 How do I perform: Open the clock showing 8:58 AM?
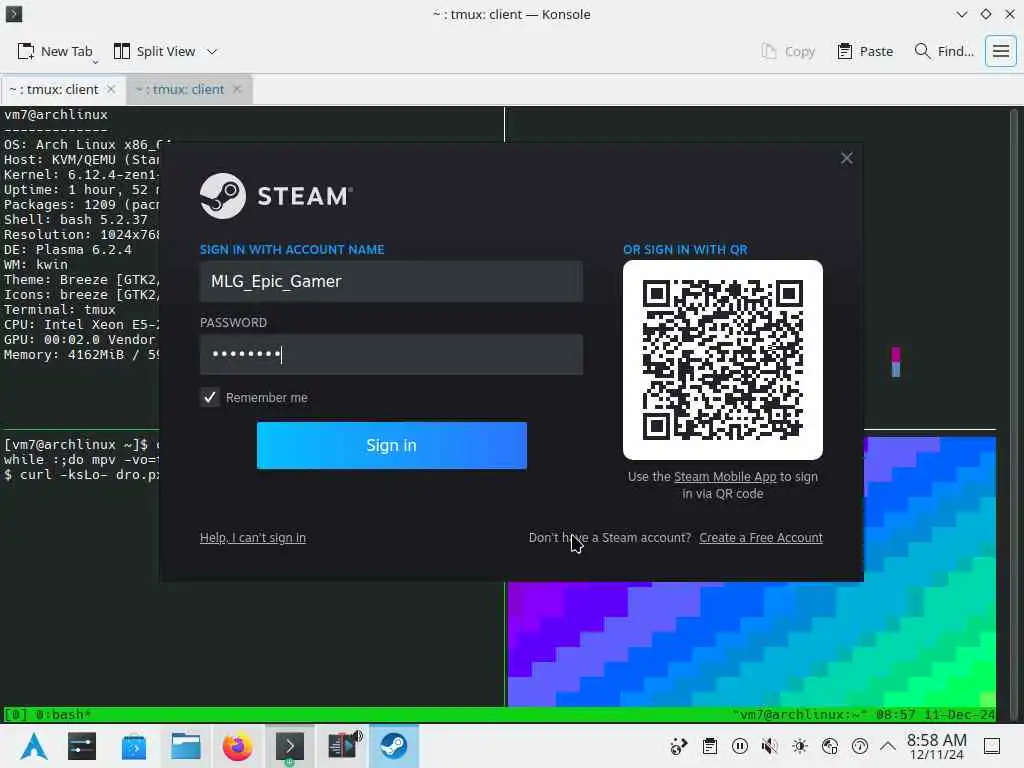pos(936,746)
